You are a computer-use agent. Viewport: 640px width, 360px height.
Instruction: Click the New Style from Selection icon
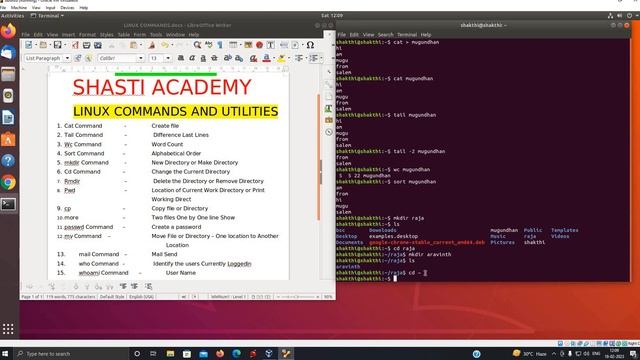[x=89, y=58]
